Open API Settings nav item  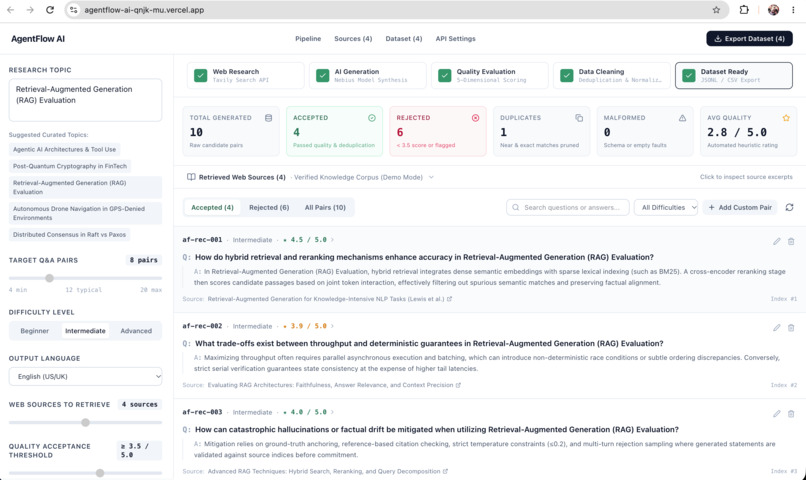click(x=455, y=39)
